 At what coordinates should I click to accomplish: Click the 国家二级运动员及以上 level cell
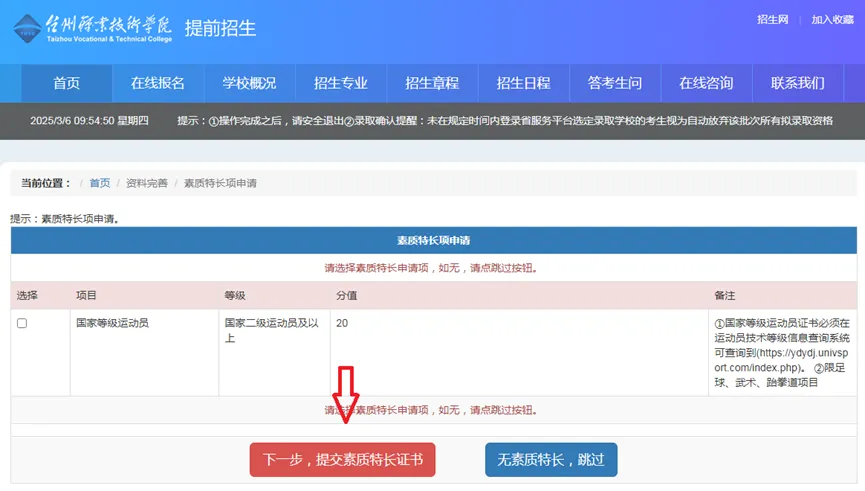click(x=272, y=331)
